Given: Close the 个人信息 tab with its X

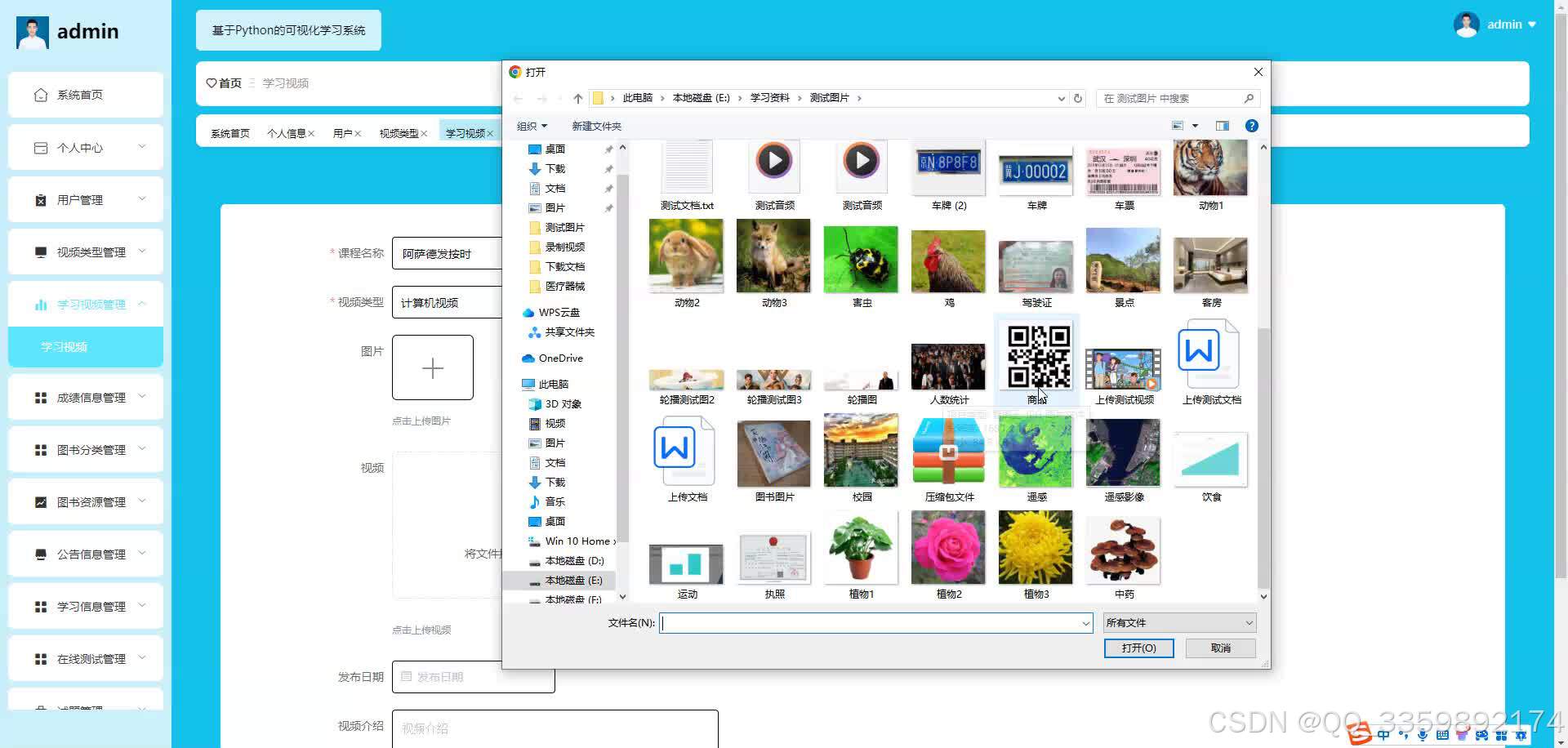Looking at the screenshot, I should coord(311,134).
